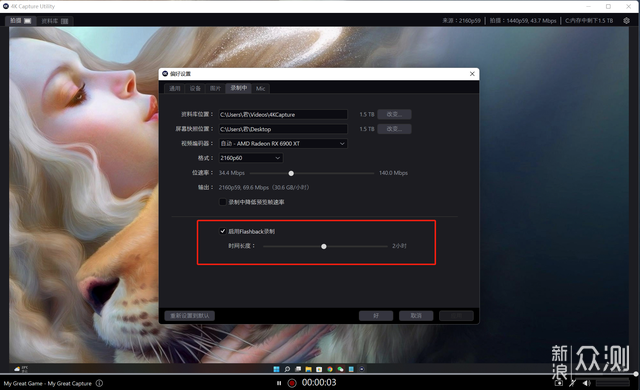Viewport: 640px width, 390px height.
Task: Click the Windows Start icon in preview taskbar
Action: [x=276, y=369]
